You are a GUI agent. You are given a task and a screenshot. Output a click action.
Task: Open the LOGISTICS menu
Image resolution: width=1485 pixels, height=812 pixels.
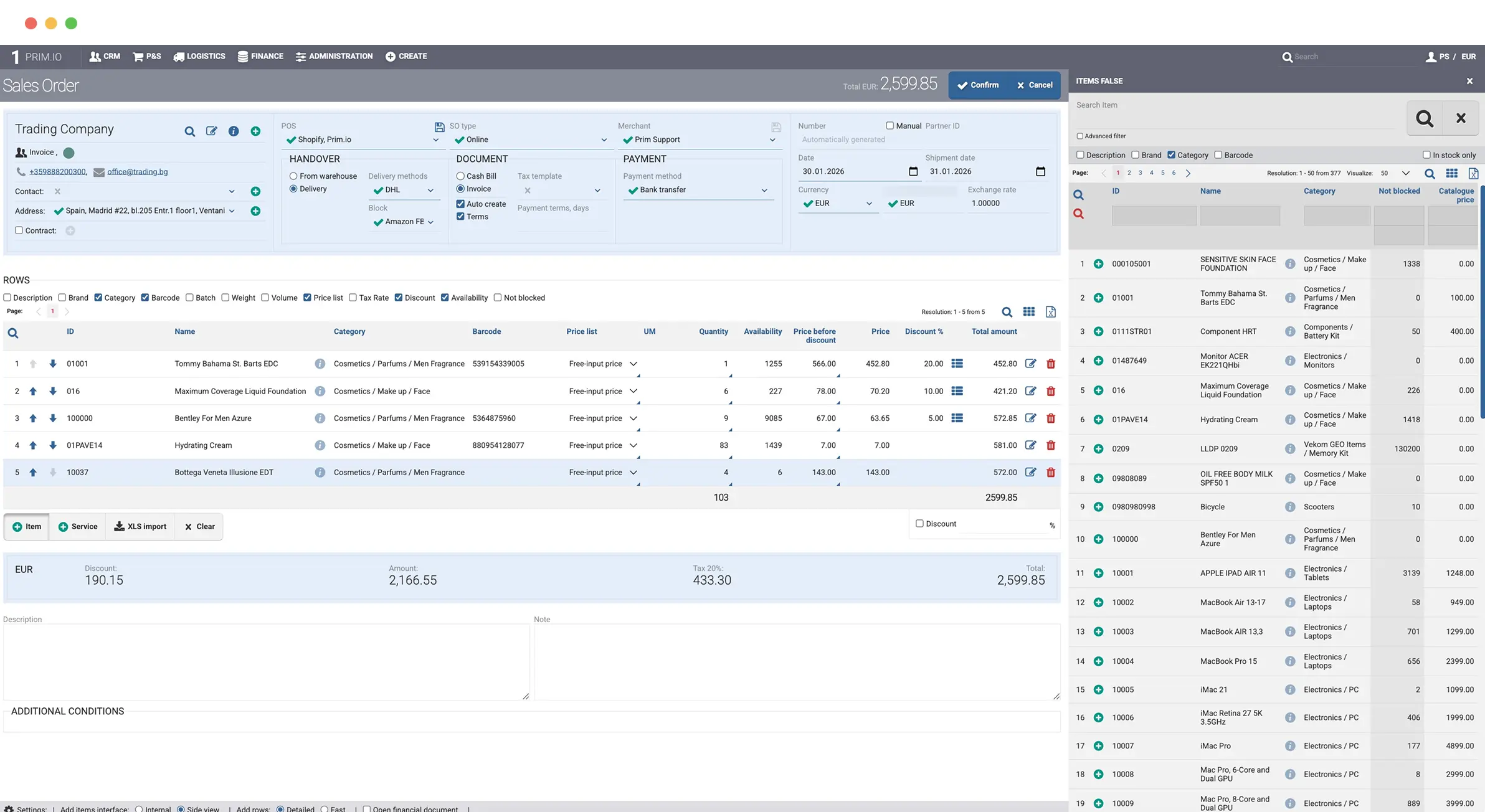(x=199, y=57)
